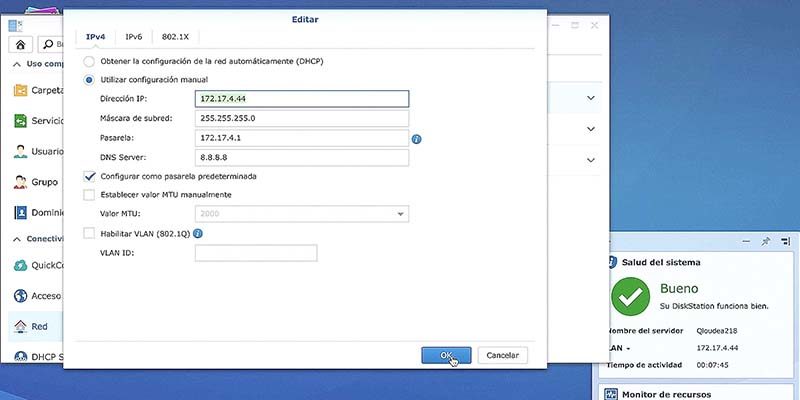Open the Grupo icon in sidebar
Image resolution: width=800 pixels, height=400 pixels.
tap(20, 182)
